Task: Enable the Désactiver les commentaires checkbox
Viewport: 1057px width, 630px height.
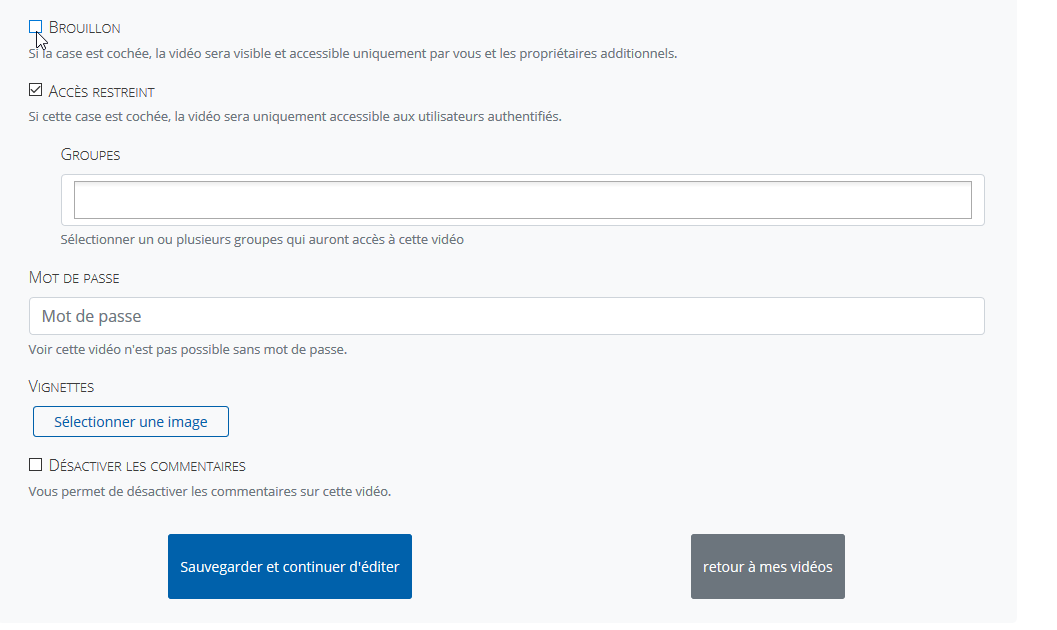Action: pyautogui.click(x=36, y=465)
